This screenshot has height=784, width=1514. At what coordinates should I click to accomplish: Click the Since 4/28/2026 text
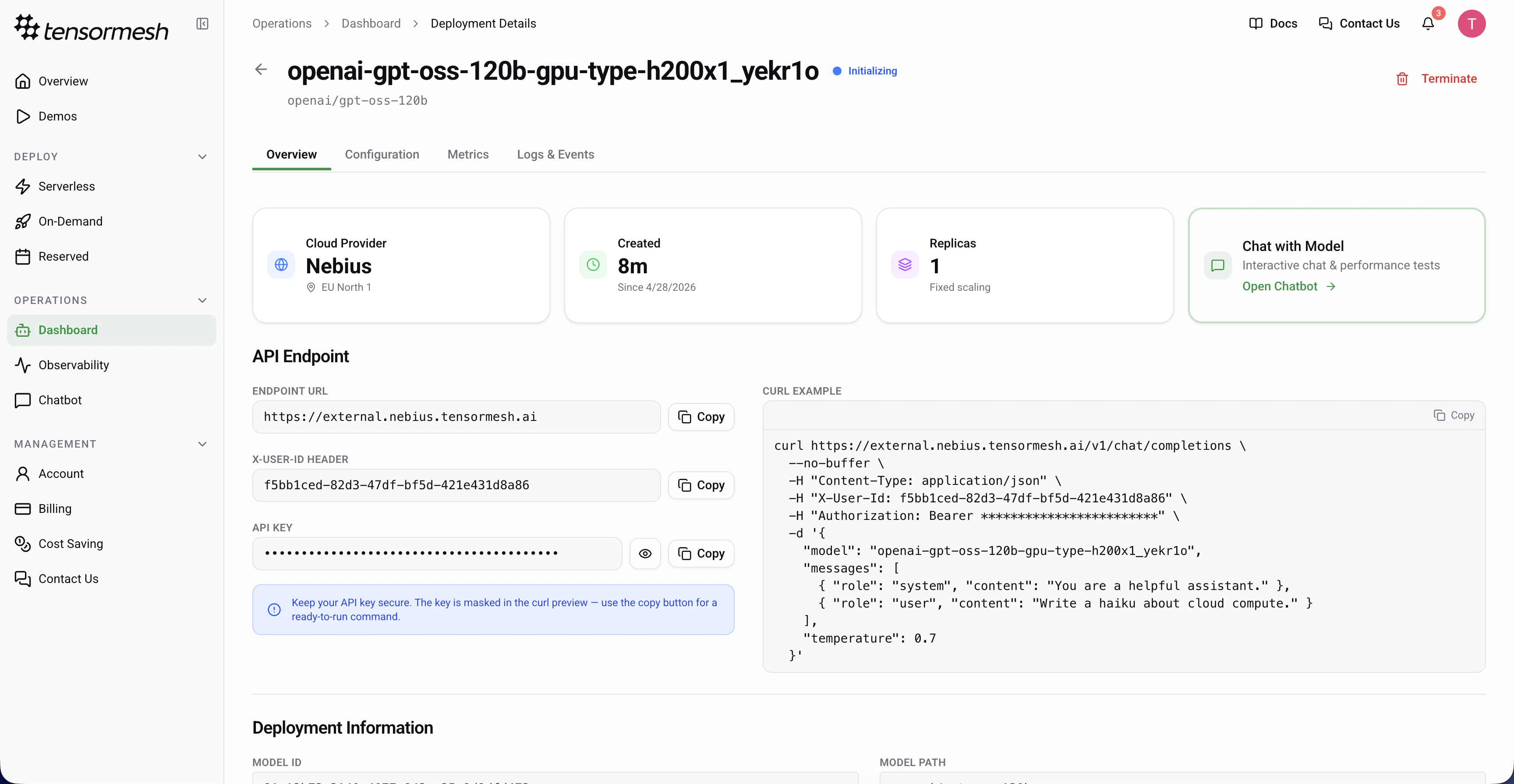(657, 287)
